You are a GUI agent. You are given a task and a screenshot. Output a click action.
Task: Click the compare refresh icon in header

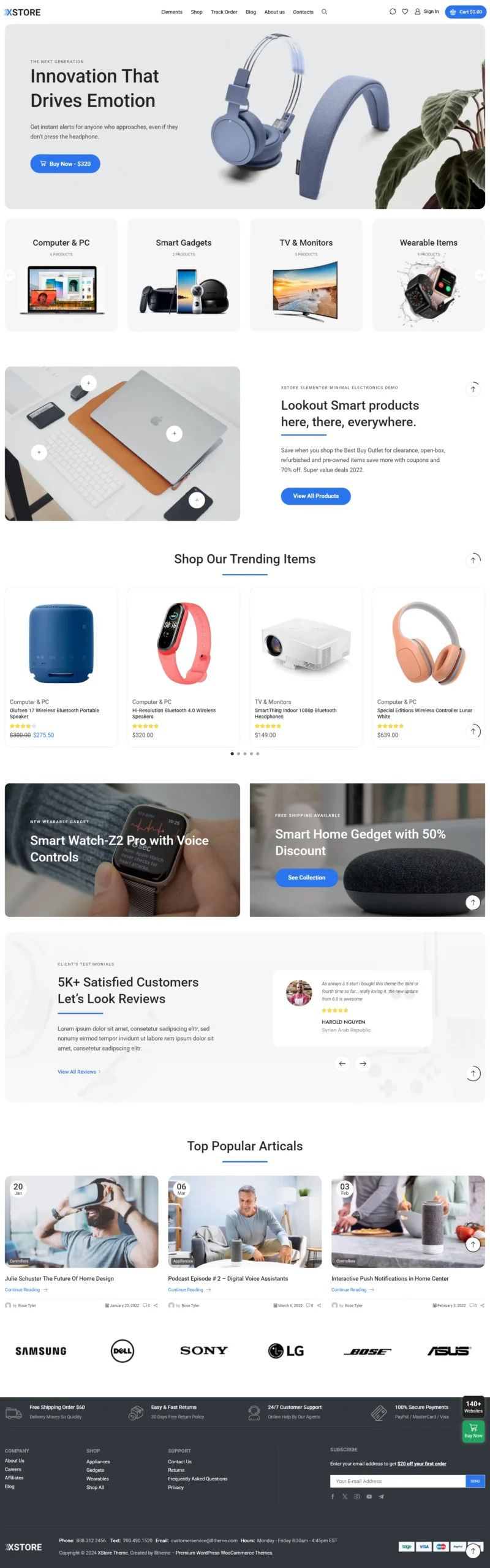(393, 12)
